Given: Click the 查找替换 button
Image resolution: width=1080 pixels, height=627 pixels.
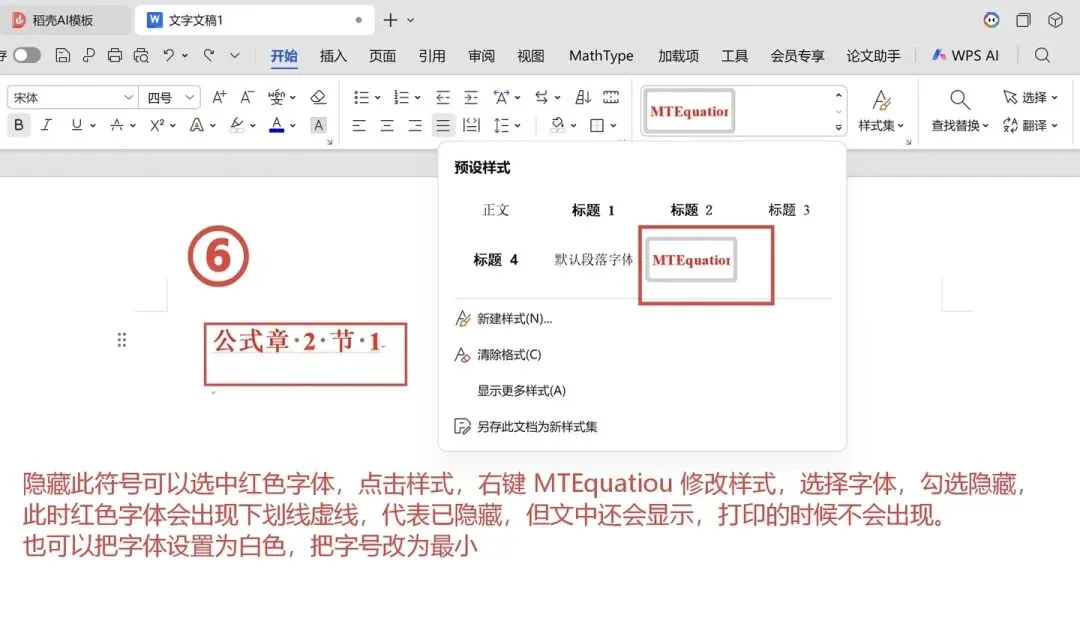Looking at the screenshot, I should click(960, 110).
